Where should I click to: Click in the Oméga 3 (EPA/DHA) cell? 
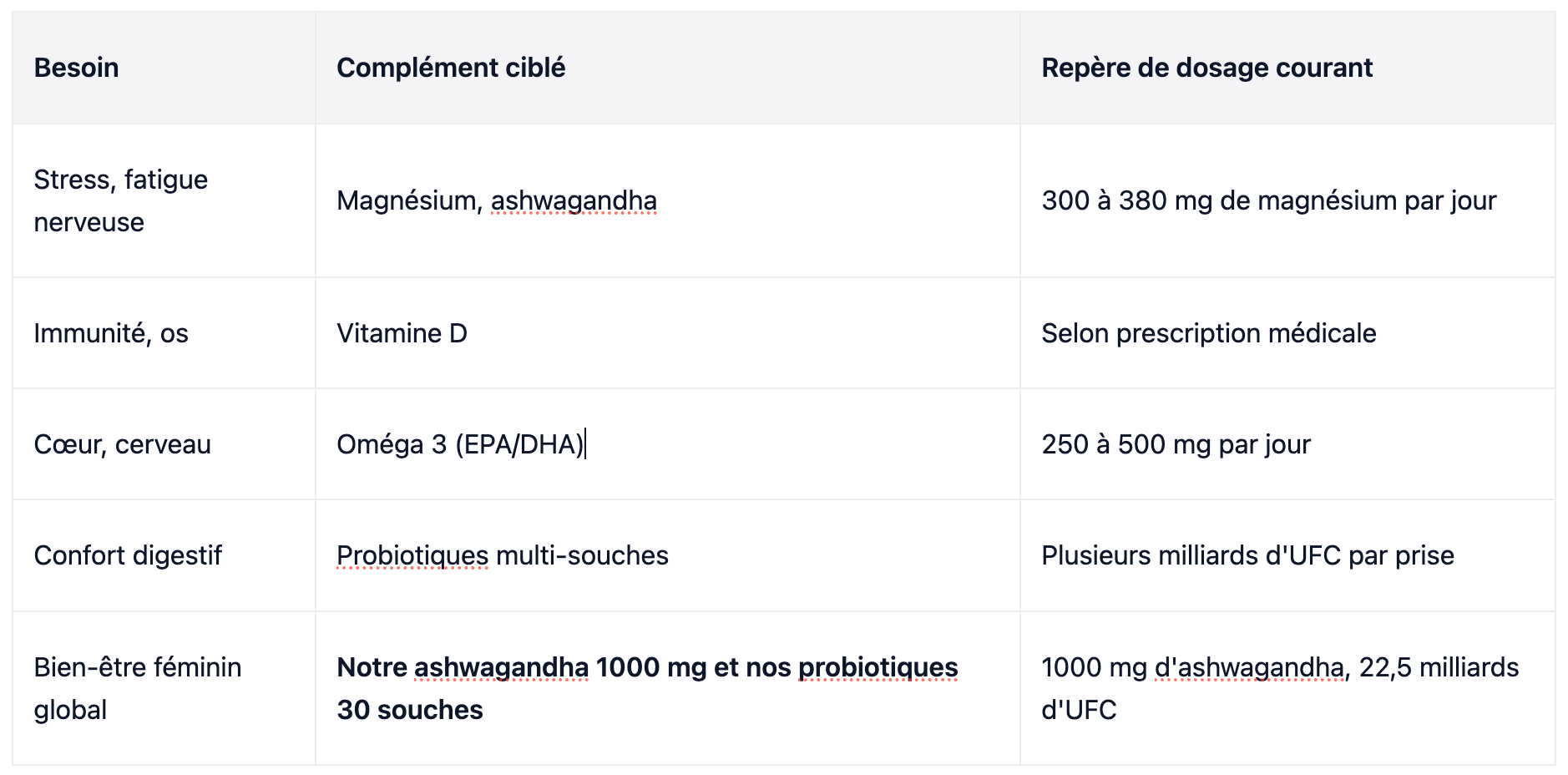667,444
